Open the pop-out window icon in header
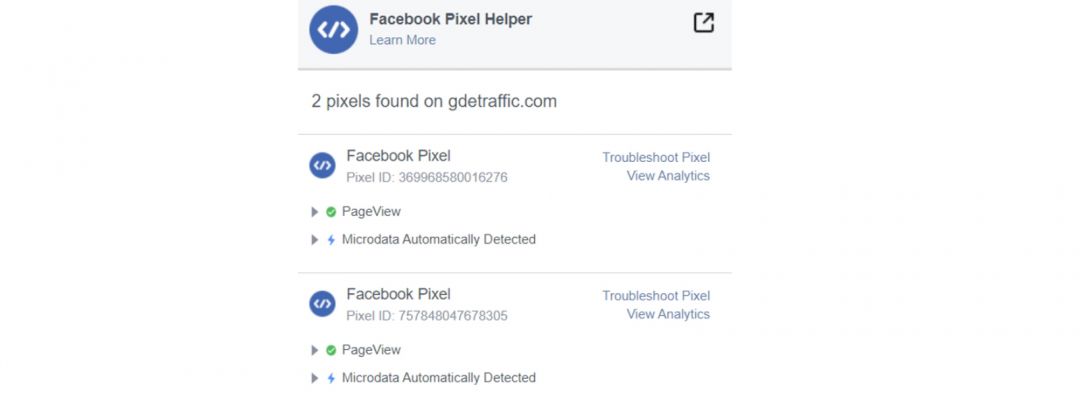The image size is (1080, 405). coord(703,23)
